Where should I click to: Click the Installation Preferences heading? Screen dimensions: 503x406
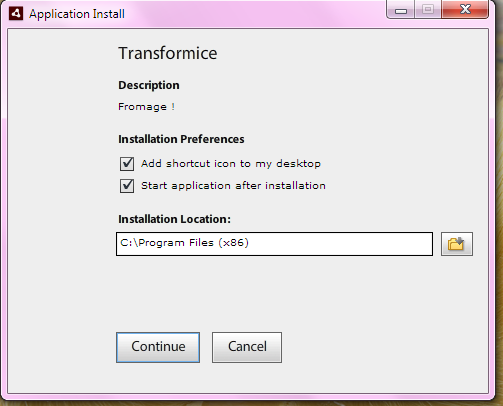coord(181,139)
